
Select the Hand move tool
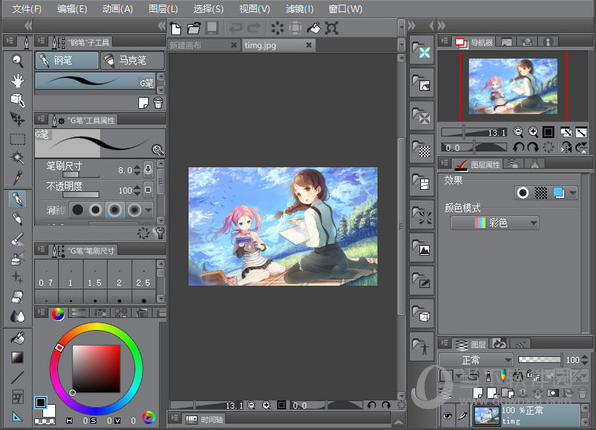click(17, 81)
